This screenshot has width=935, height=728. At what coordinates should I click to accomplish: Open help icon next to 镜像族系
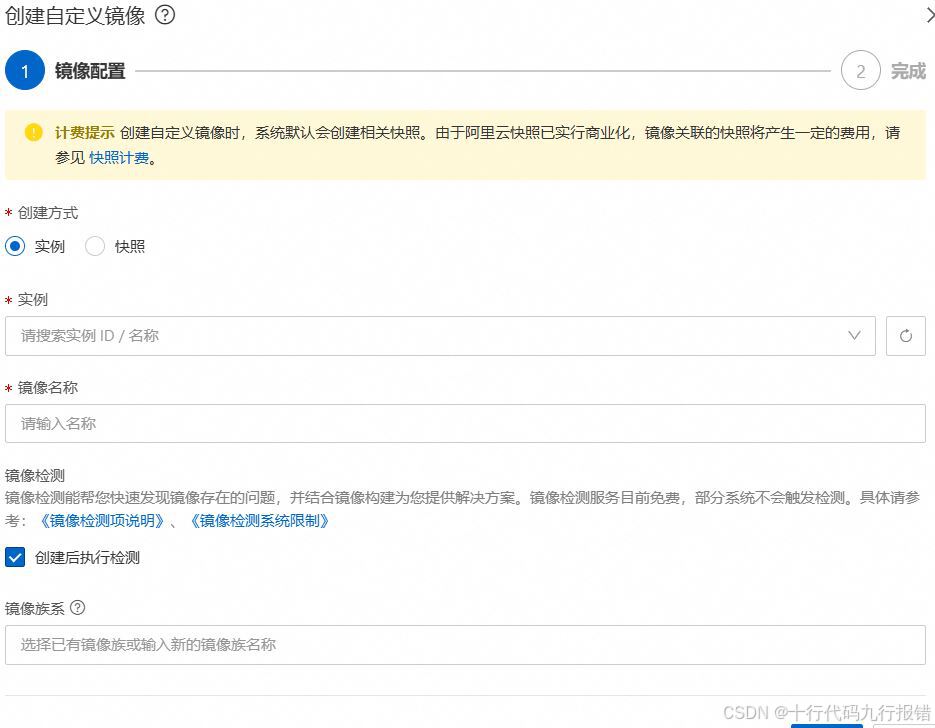tap(78, 608)
